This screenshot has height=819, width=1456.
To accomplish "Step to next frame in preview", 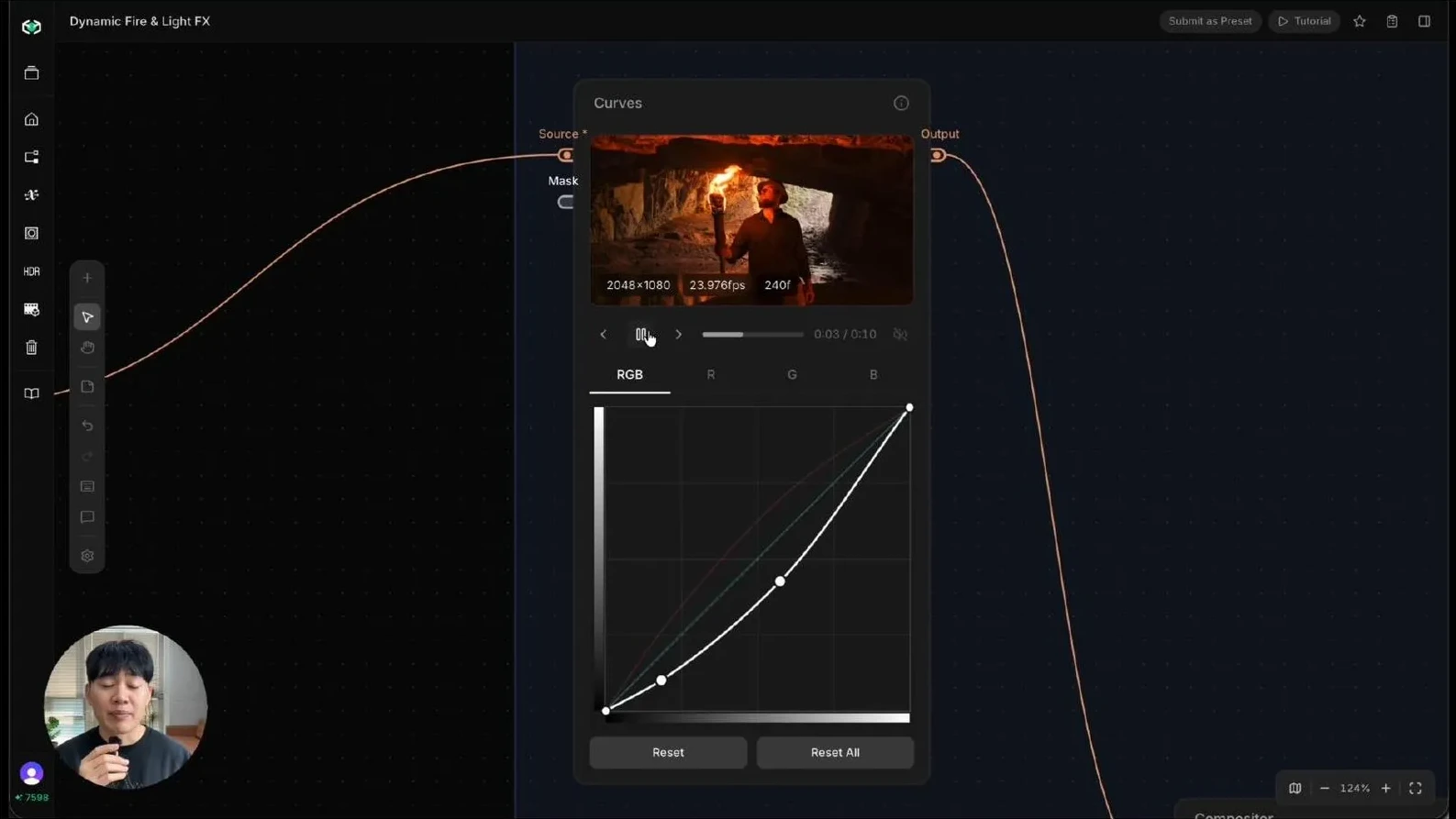I will (679, 335).
